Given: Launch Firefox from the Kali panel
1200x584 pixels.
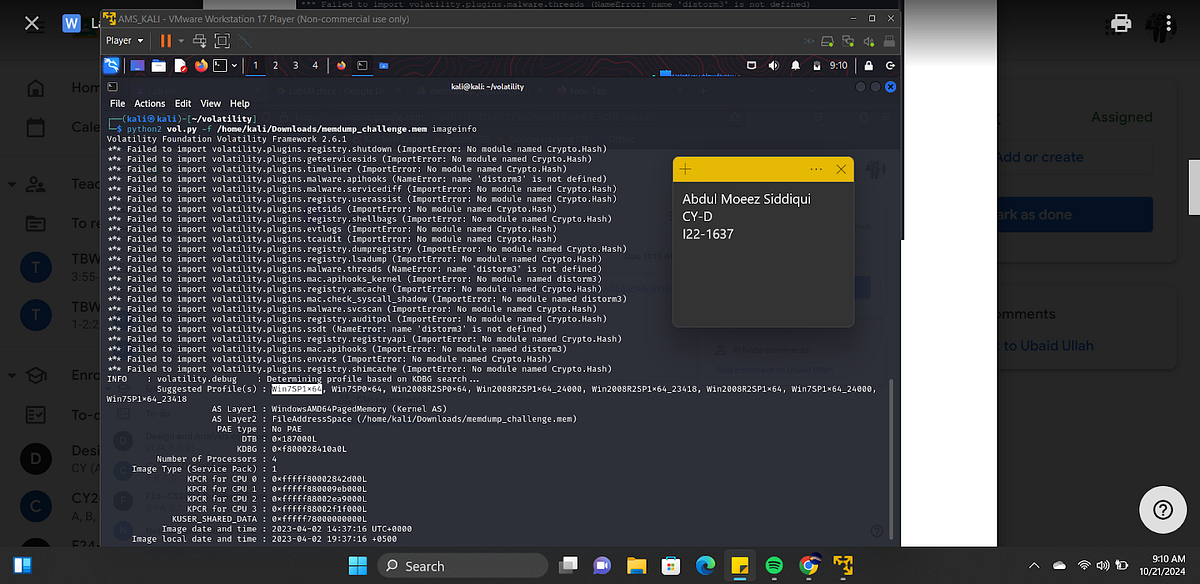Looking at the screenshot, I should click(201, 65).
